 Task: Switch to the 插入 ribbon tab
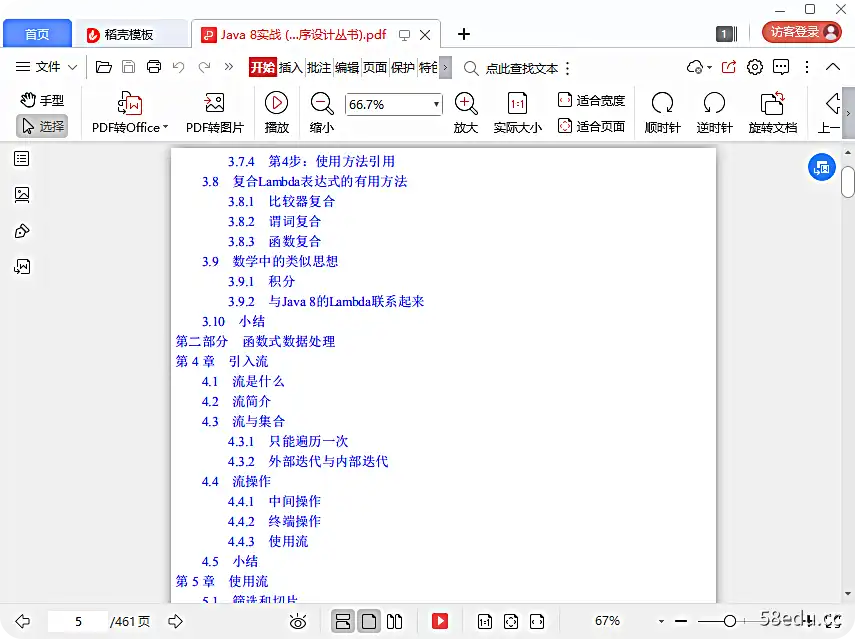291,68
